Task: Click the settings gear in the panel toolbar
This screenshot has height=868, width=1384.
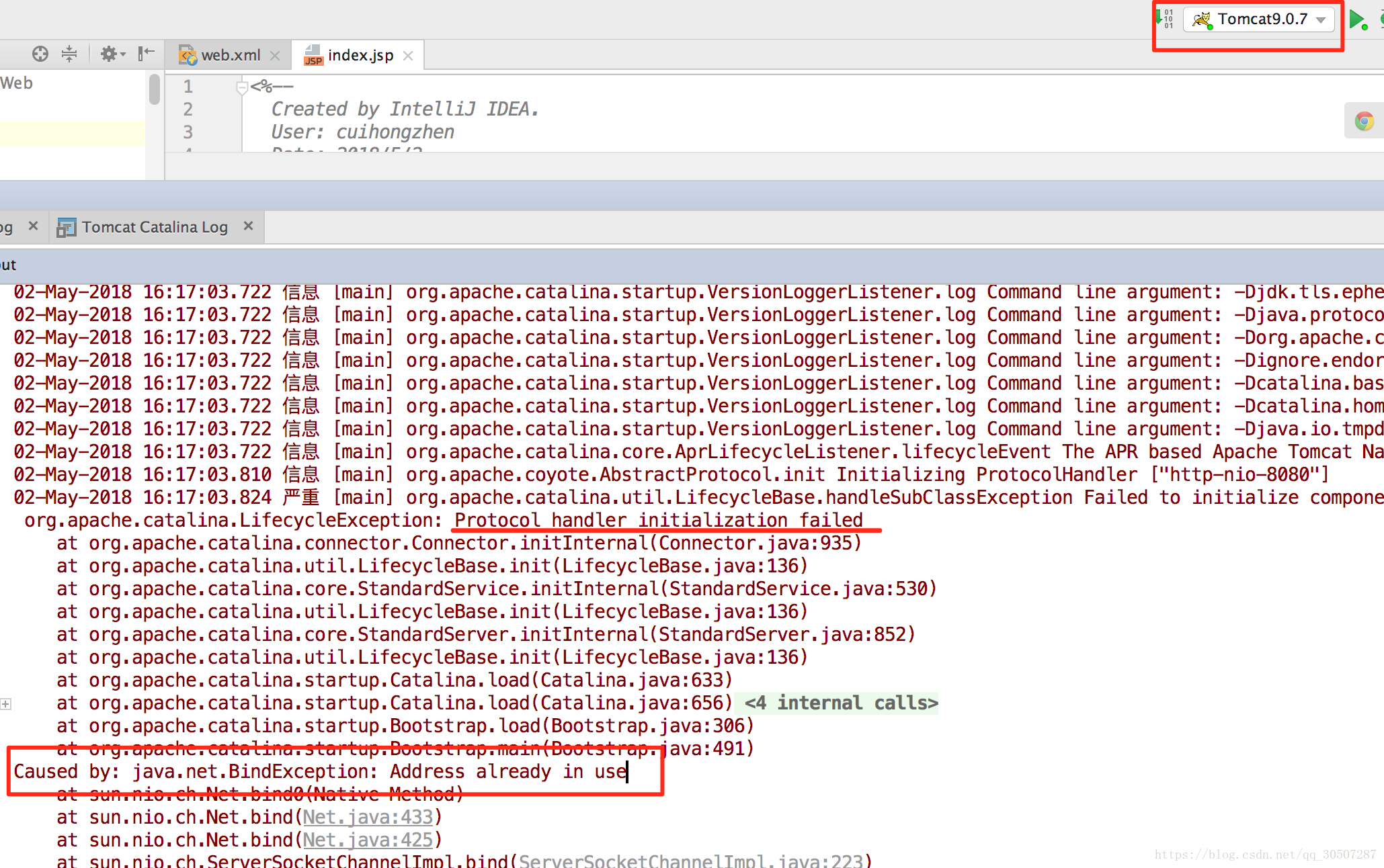Action: coord(108,53)
